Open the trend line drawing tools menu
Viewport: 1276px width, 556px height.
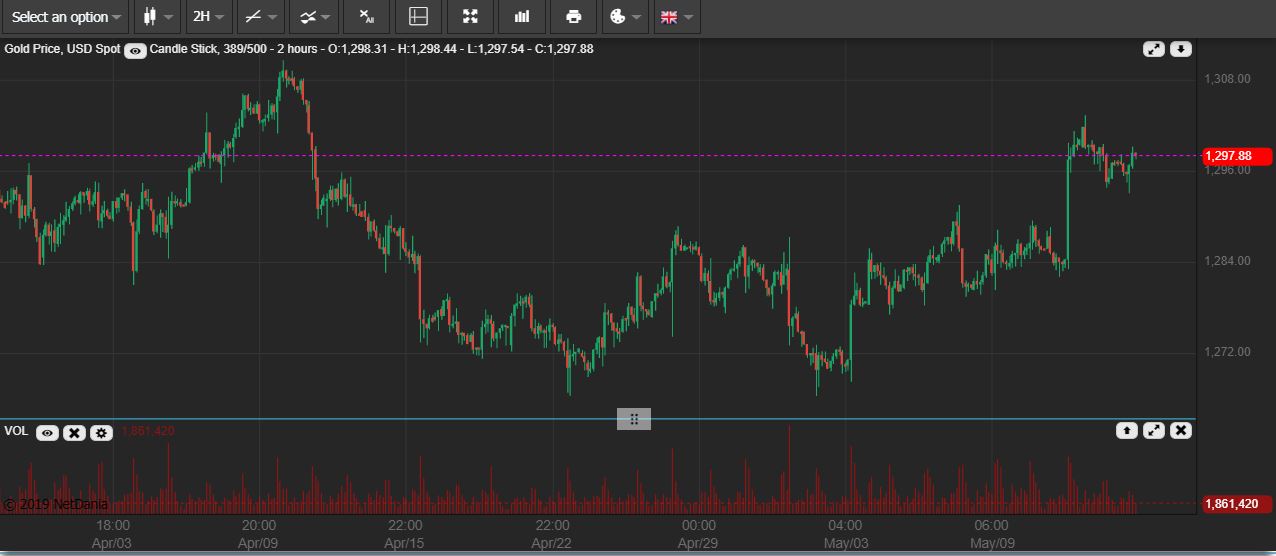pos(260,17)
